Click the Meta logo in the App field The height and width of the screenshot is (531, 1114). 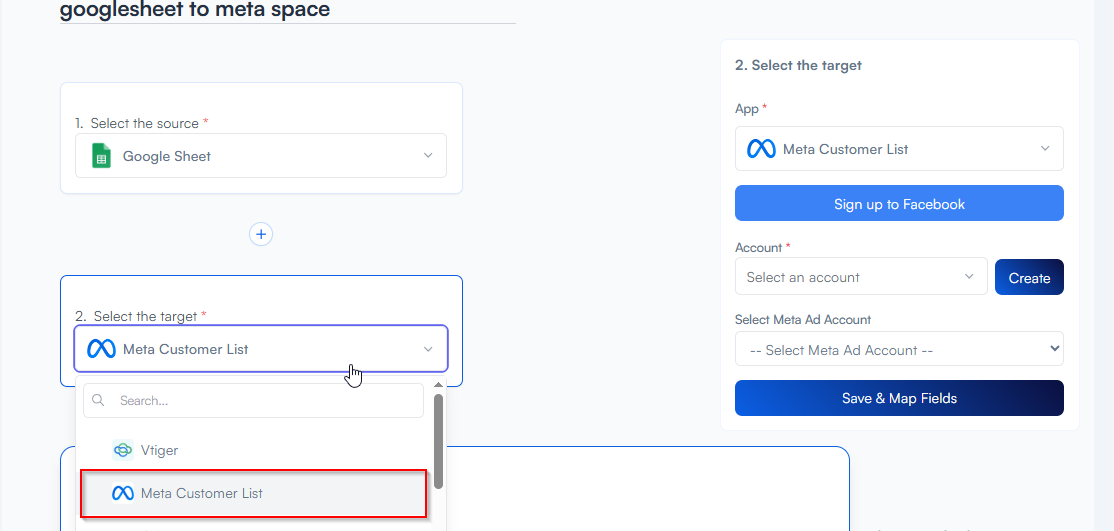(x=761, y=149)
